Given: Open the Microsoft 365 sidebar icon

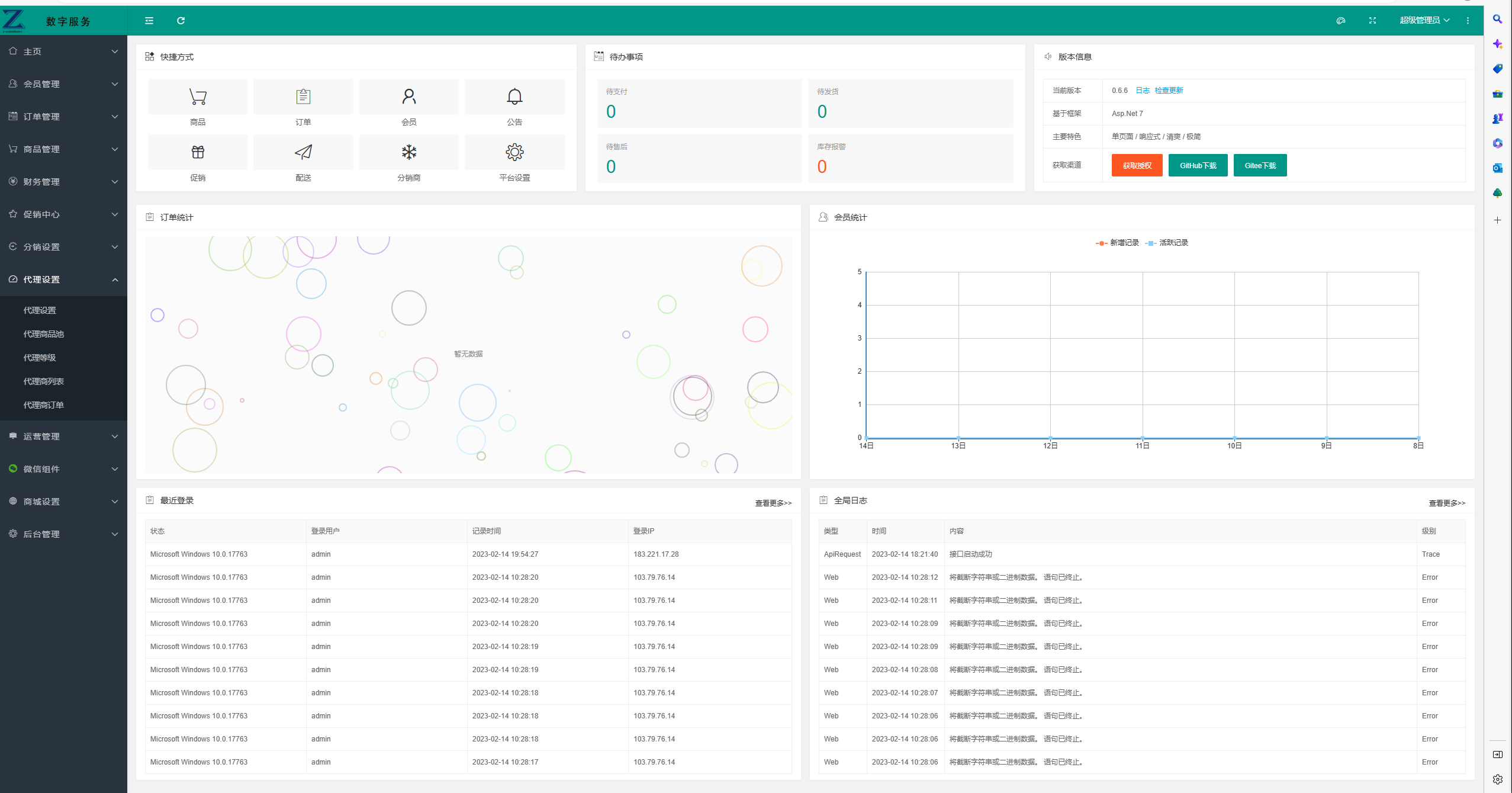Looking at the screenshot, I should [1497, 143].
